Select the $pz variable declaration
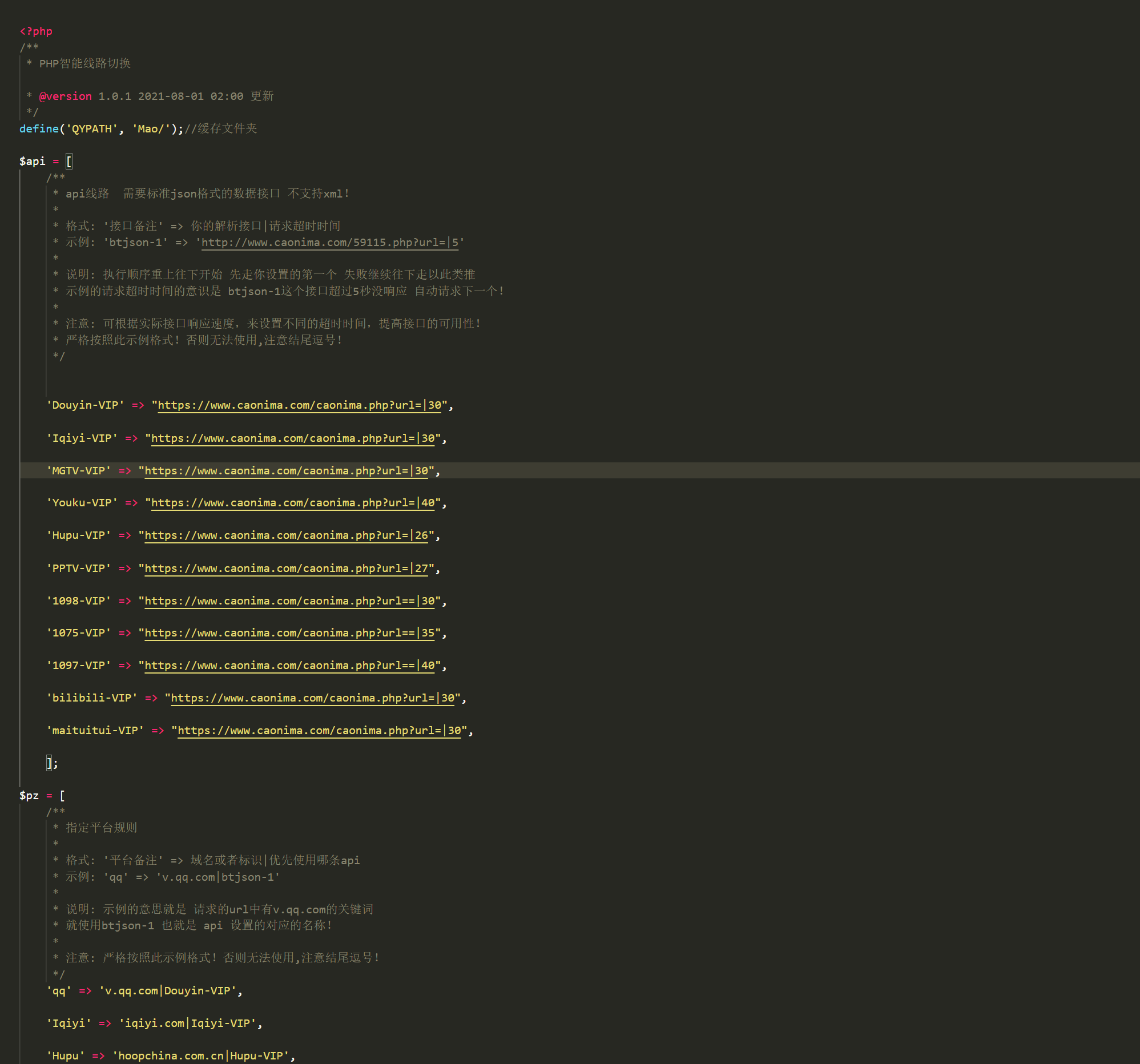Screen dimensions: 1140x1064 tap(29, 795)
